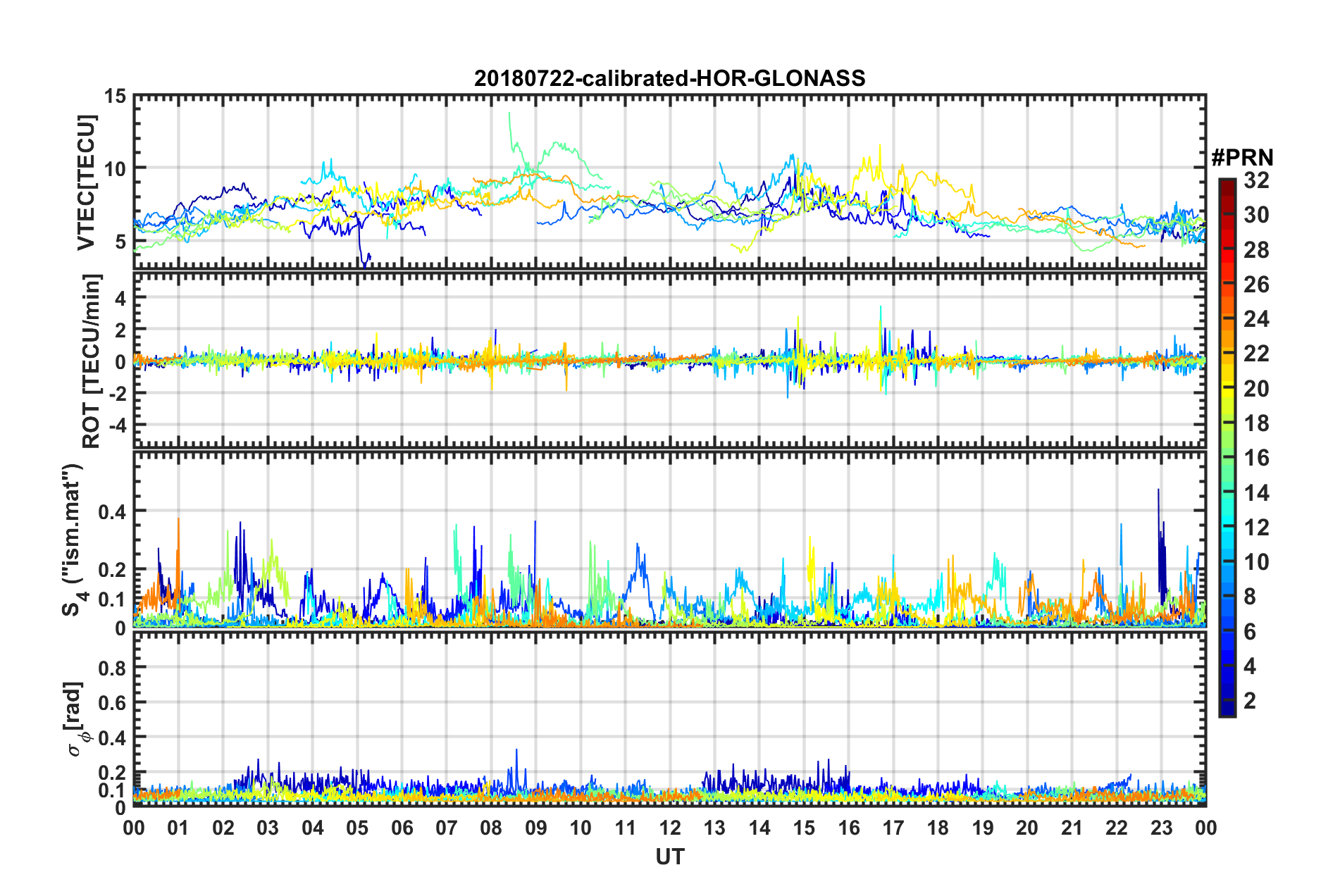Select the ROT [TECU/min] y-axis label
Viewport: 1340px width, 896px height.
click(92, 361)
